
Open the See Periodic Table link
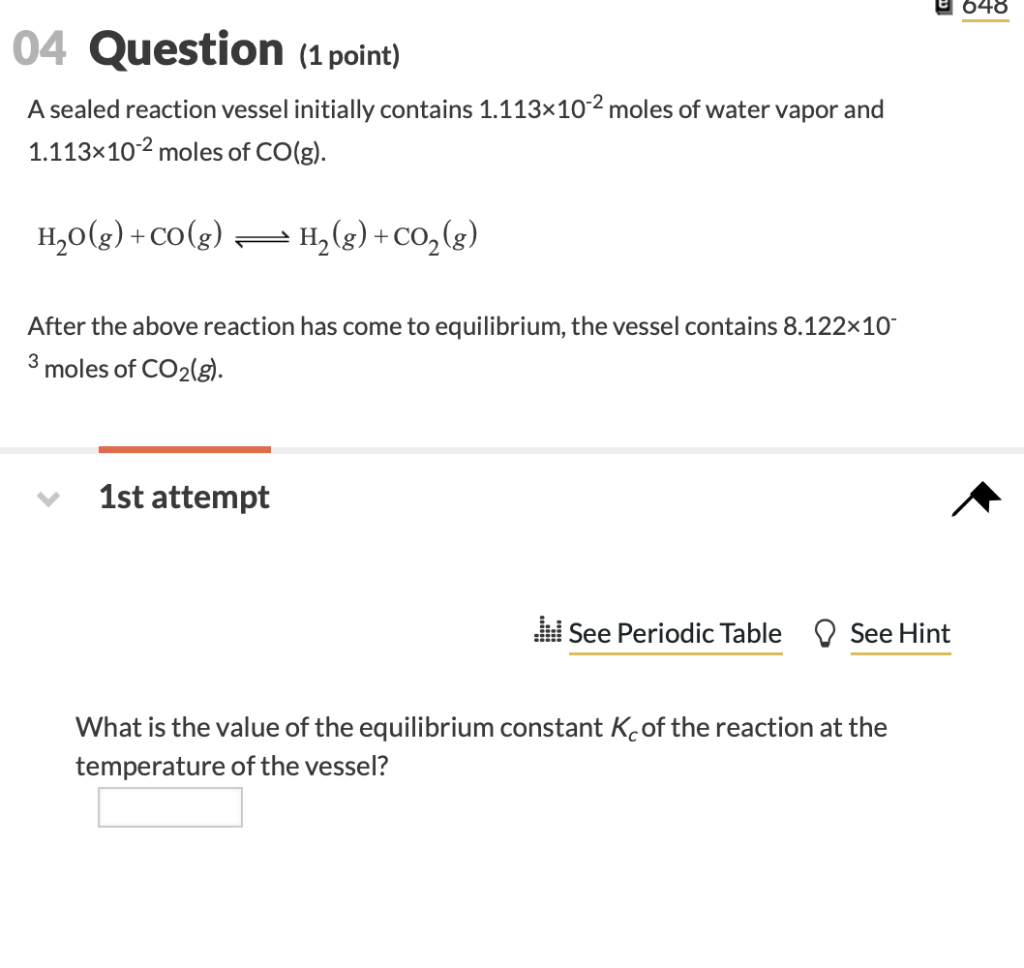pyautogui.click(x=675, y=633)
